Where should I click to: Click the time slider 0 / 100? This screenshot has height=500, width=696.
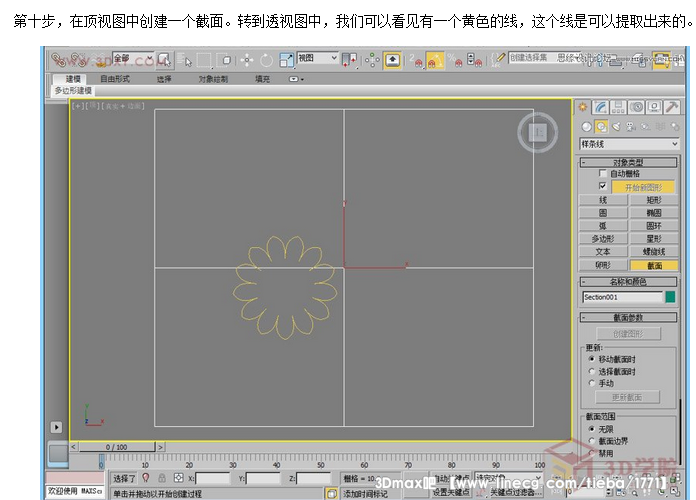click(117, 447)
